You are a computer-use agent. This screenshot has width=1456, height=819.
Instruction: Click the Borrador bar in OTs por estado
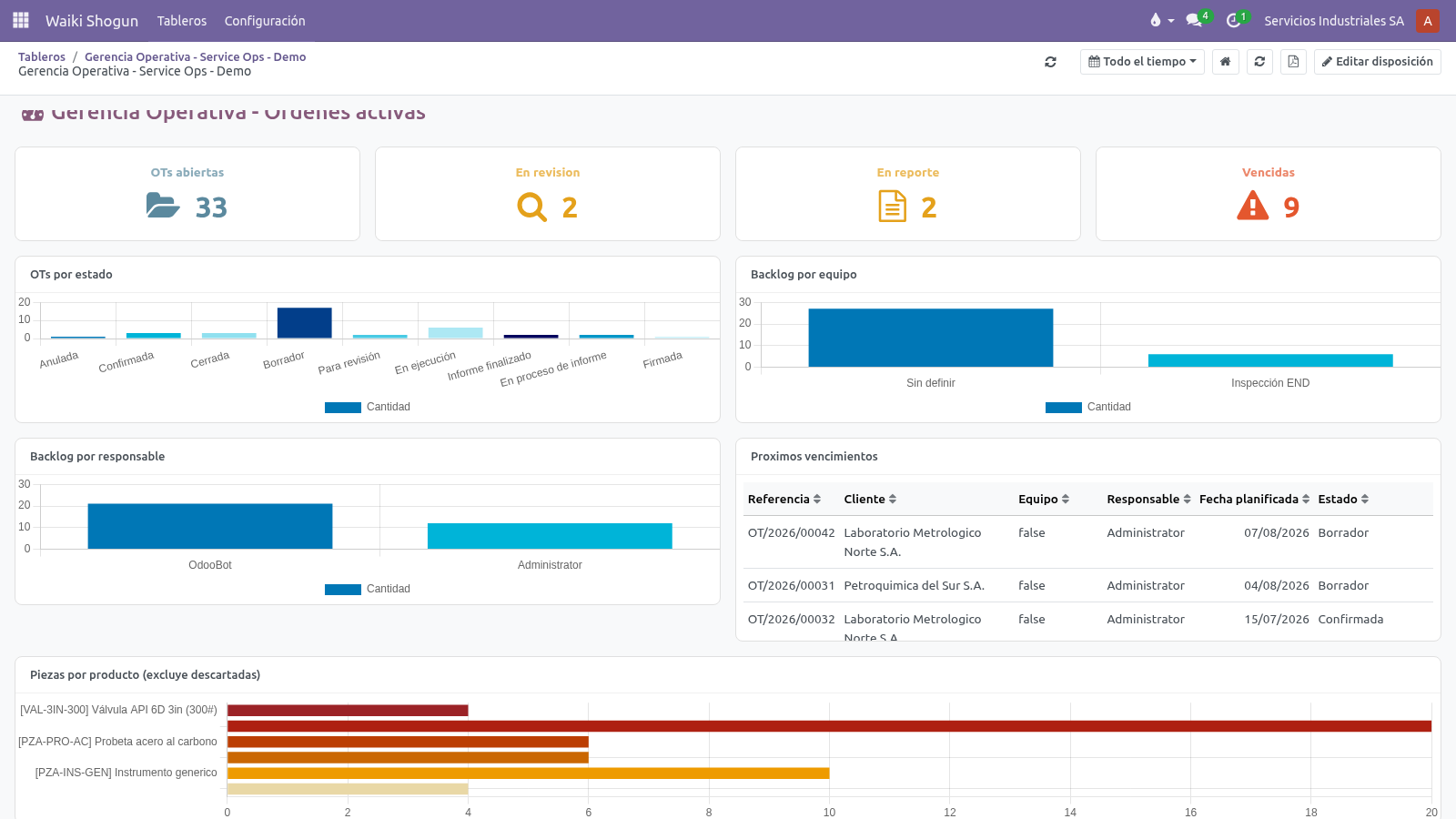[305, 323]
